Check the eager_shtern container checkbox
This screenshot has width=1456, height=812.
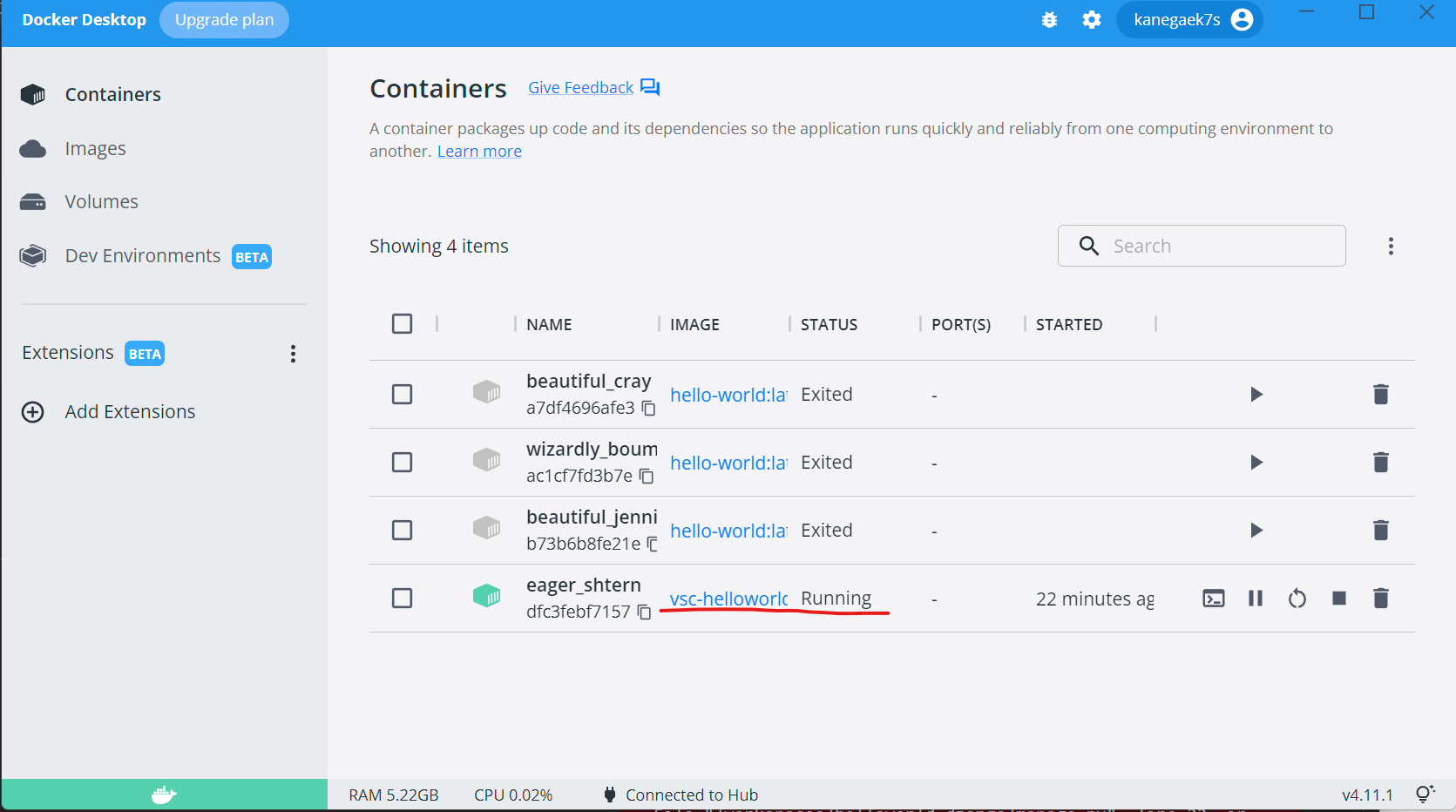[403, 599]
